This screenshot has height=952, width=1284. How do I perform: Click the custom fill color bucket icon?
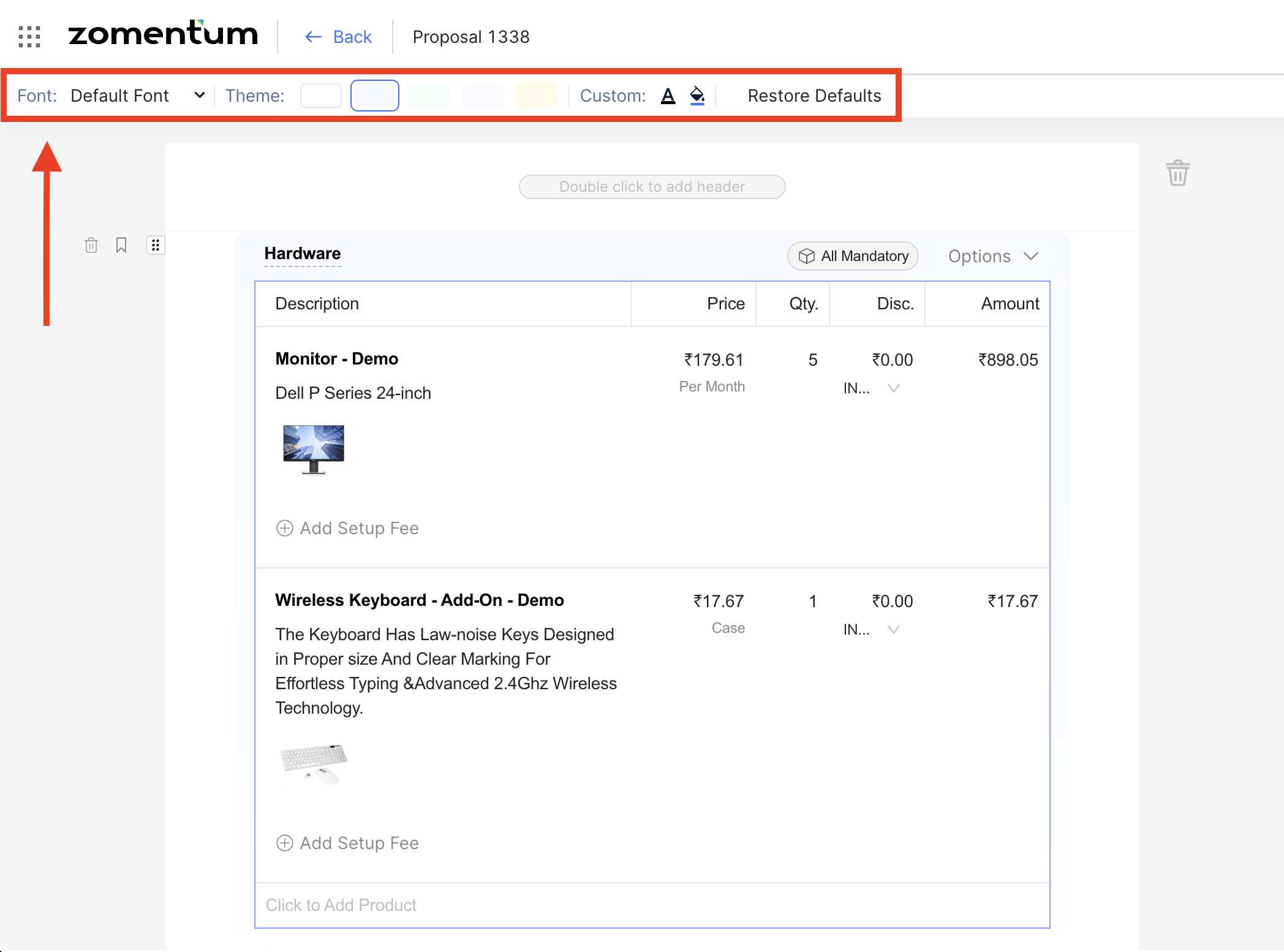click(697, 96)
